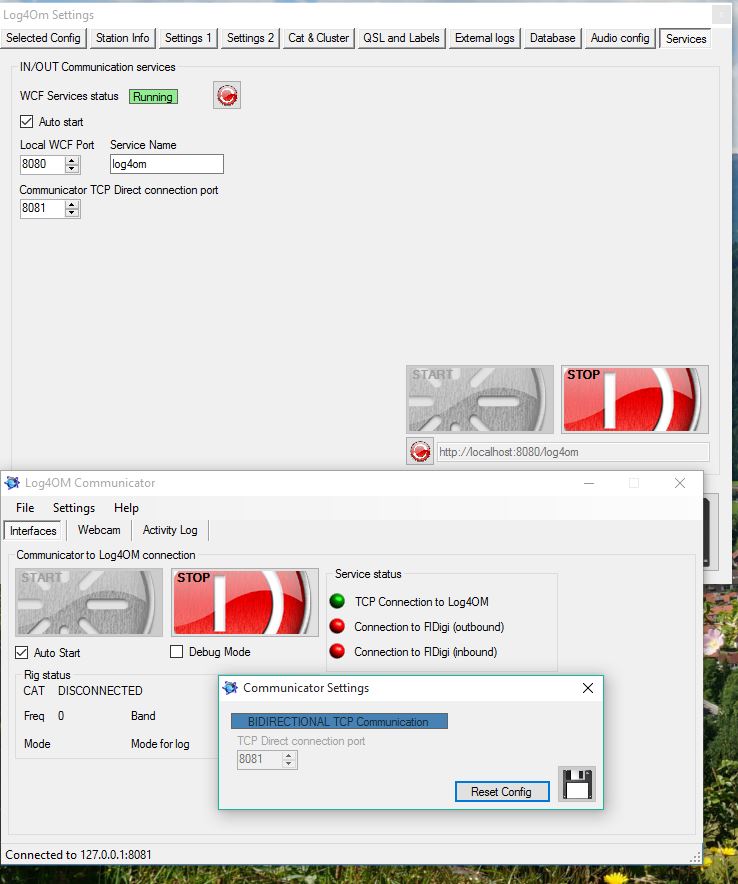The height and width of the screenshot is (884, 738).
Task: Click the Communicator window resize grip
Action: [696, 857]
